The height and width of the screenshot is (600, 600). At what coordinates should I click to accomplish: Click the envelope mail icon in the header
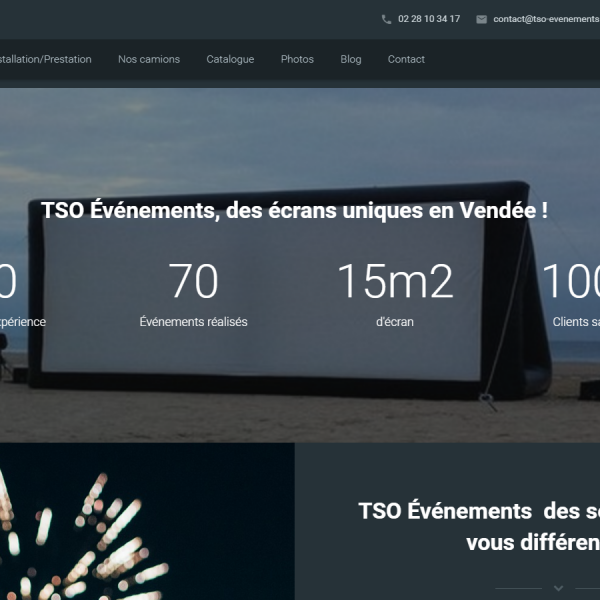click(481, 19)
